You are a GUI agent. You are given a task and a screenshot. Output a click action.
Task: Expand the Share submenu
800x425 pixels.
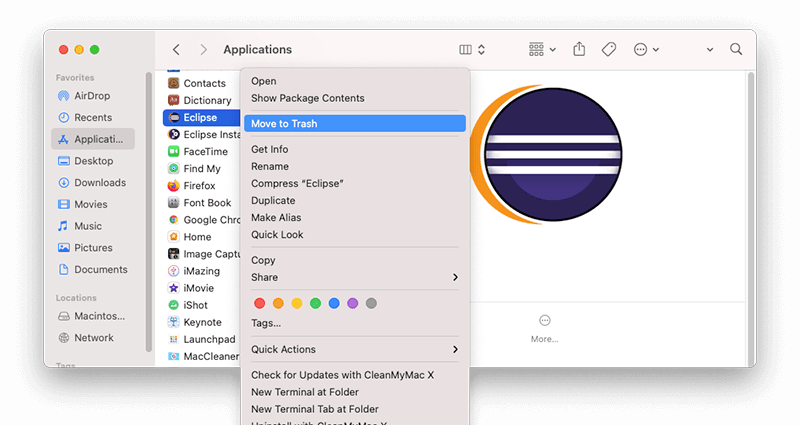pos(355,278)
